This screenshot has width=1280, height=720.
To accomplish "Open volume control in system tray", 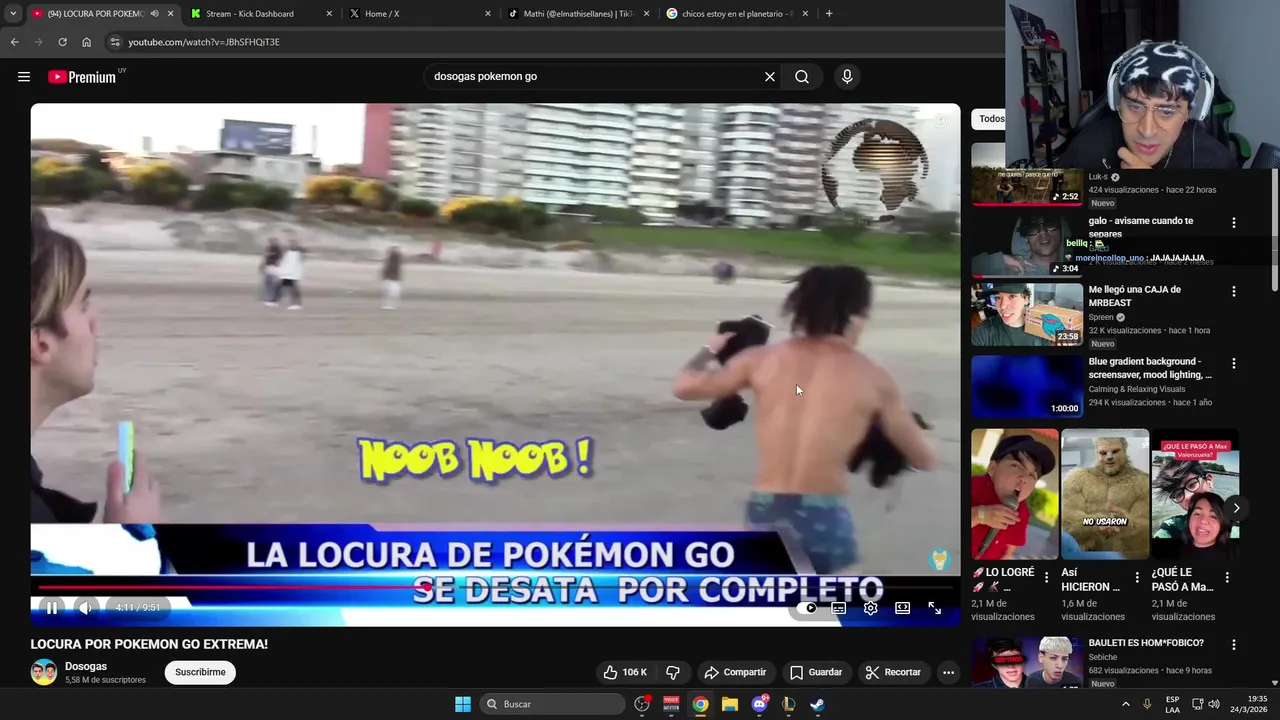I will pos(1213,704).
